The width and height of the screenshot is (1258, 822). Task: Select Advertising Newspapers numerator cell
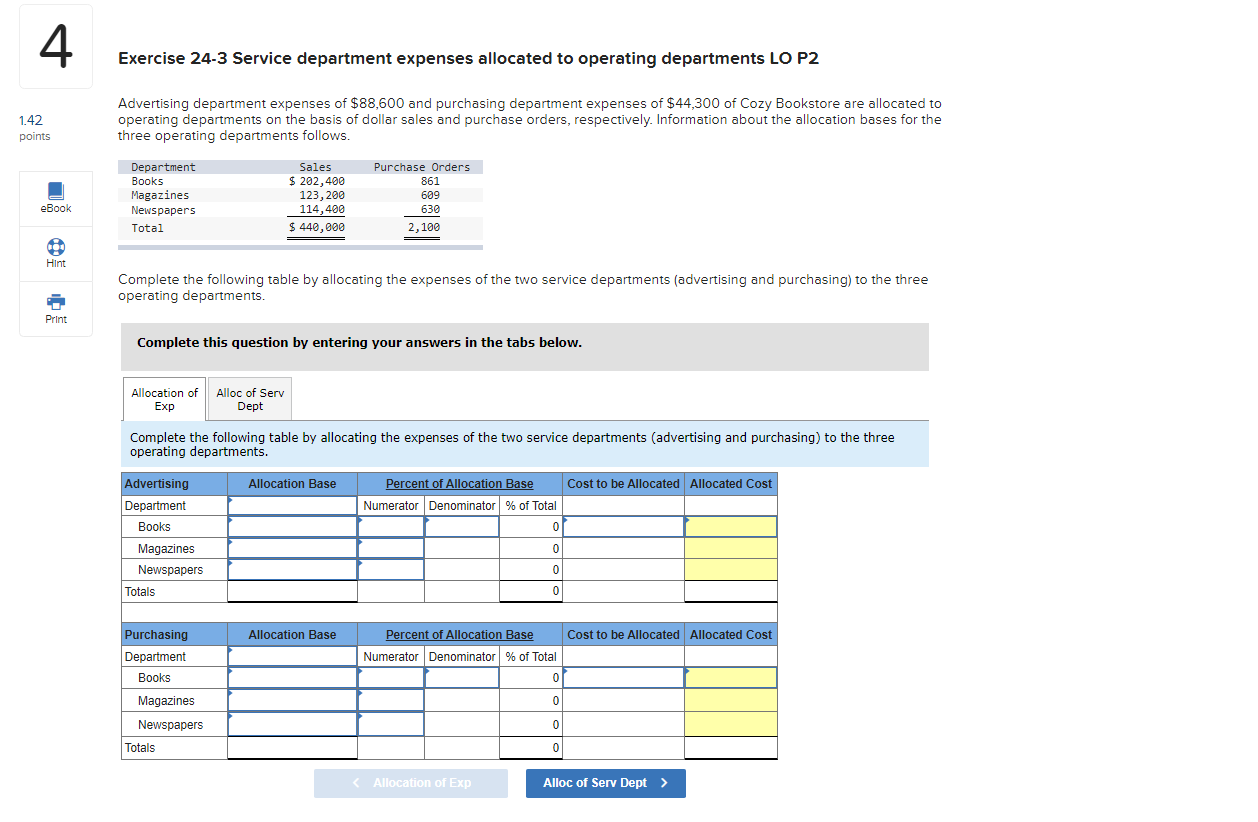point(391,570)
